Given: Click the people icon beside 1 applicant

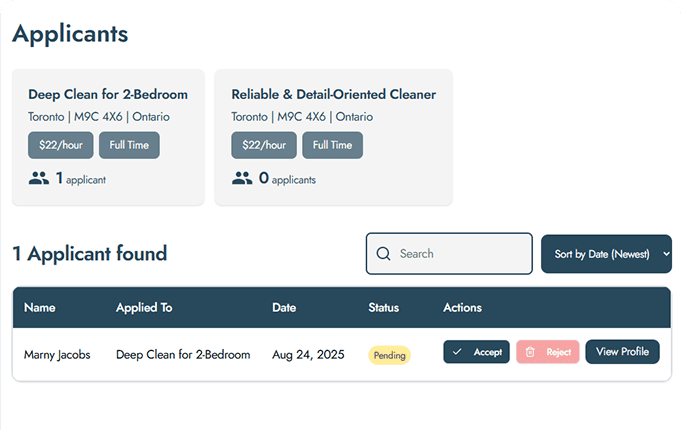Looking at the screenshot, I should click(x=39, y=179).
